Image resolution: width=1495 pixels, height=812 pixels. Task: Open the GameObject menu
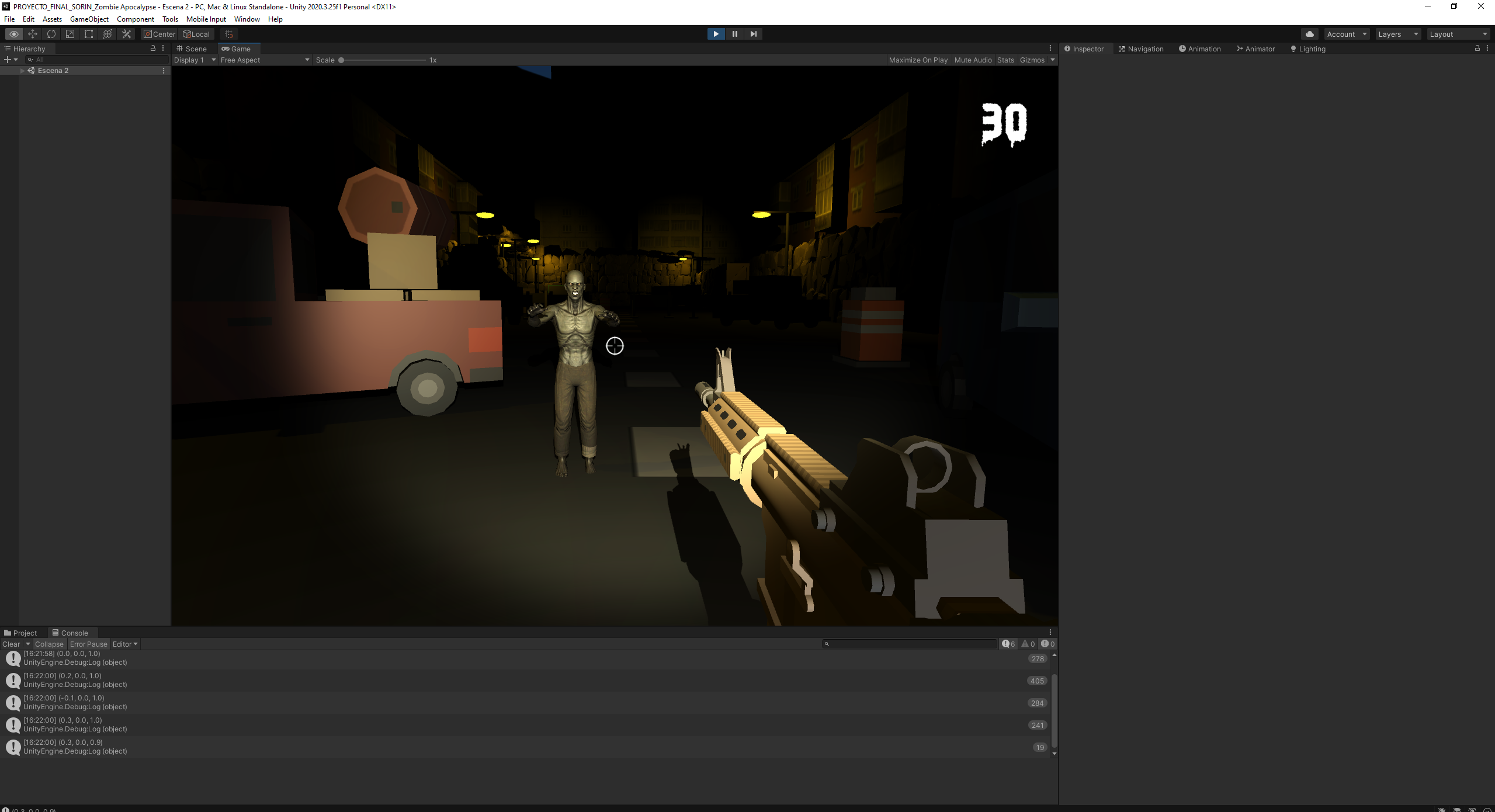89,19
